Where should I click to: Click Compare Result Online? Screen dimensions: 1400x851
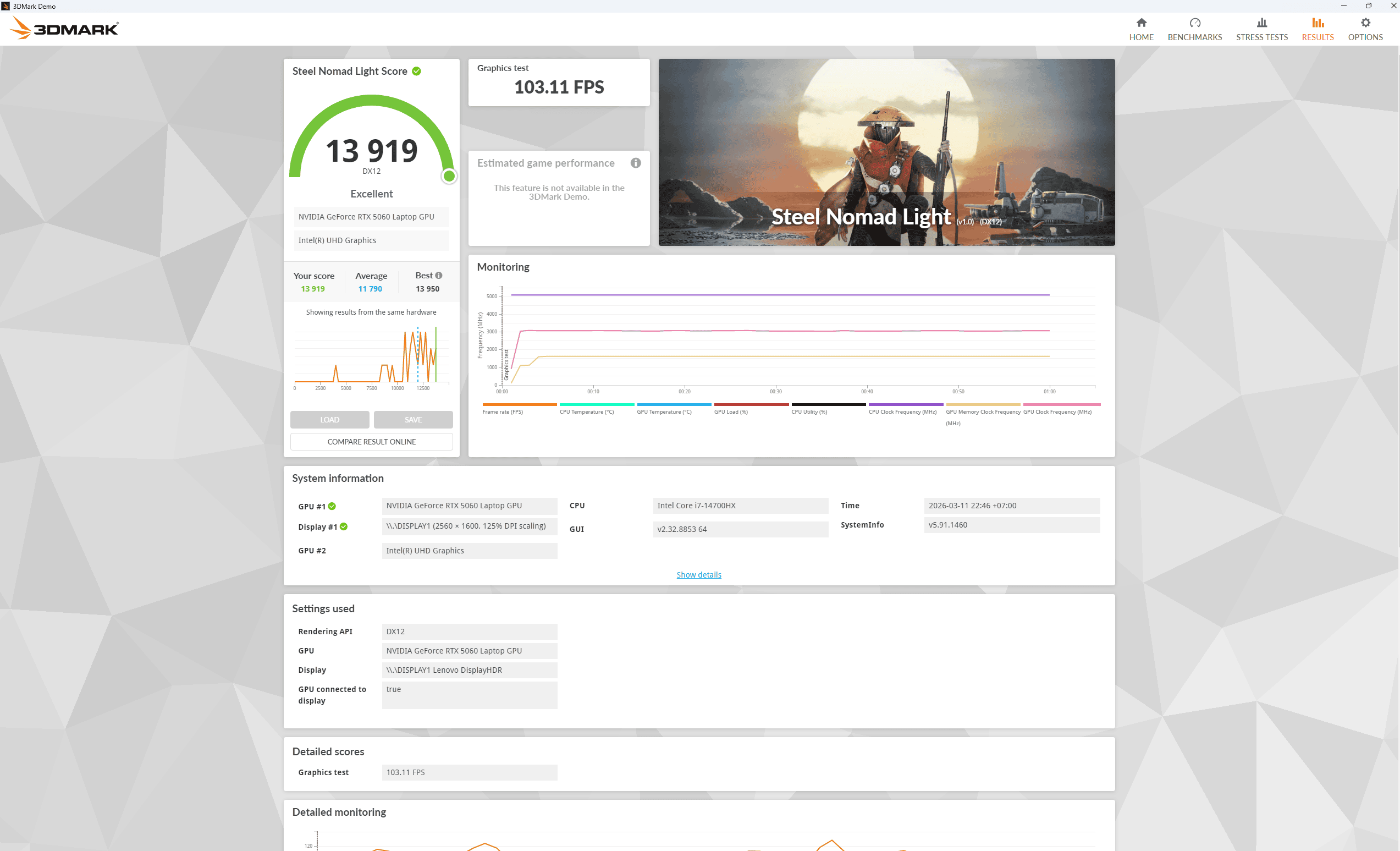[372, 442]
